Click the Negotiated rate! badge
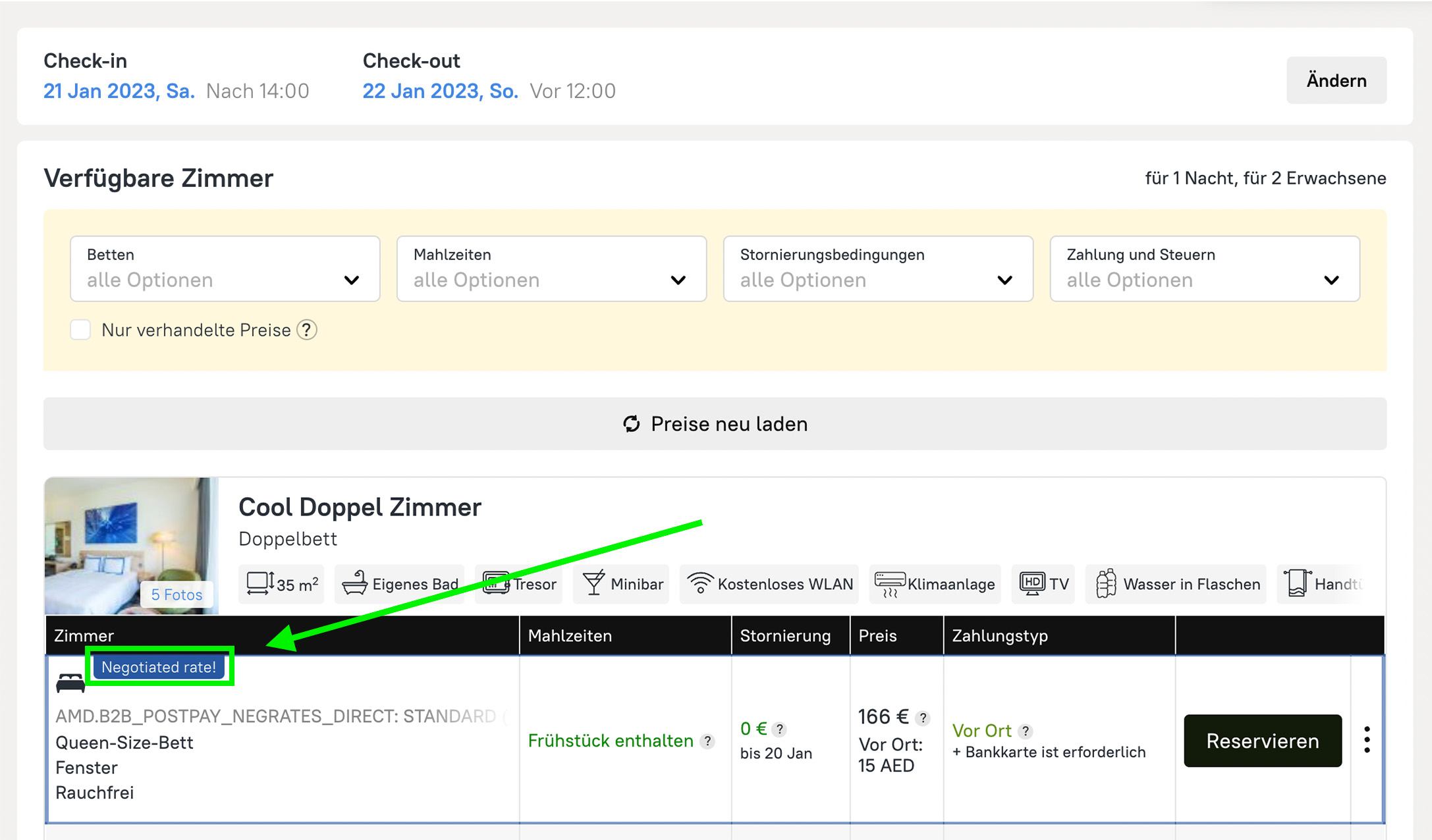Screen dimensions: 1432x840 coord(159,667)
